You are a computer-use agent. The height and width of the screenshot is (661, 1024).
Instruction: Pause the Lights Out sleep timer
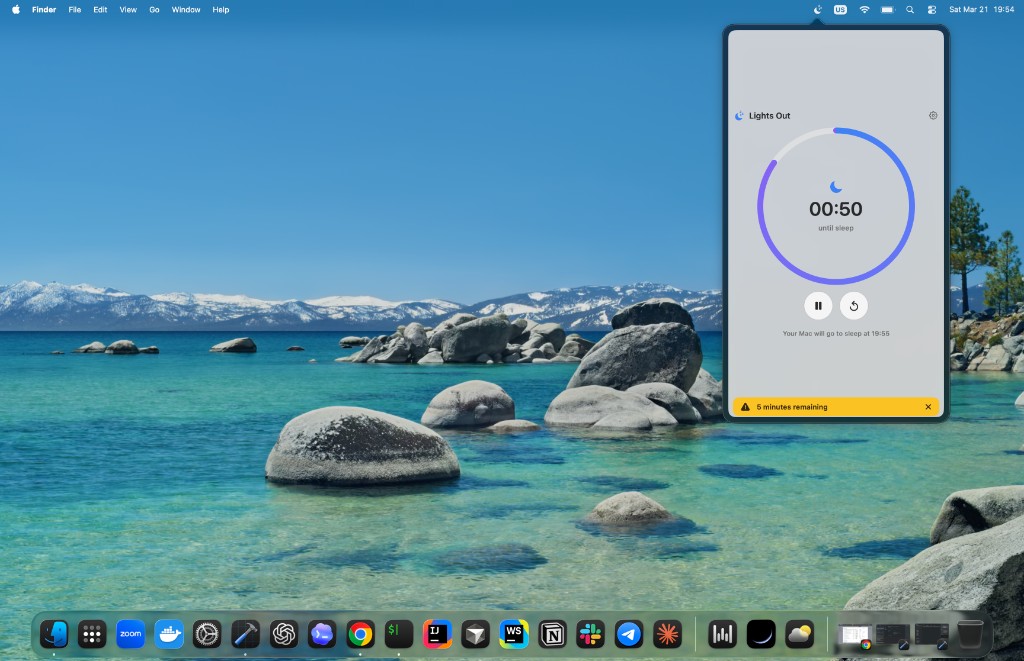tap(818, 306)
